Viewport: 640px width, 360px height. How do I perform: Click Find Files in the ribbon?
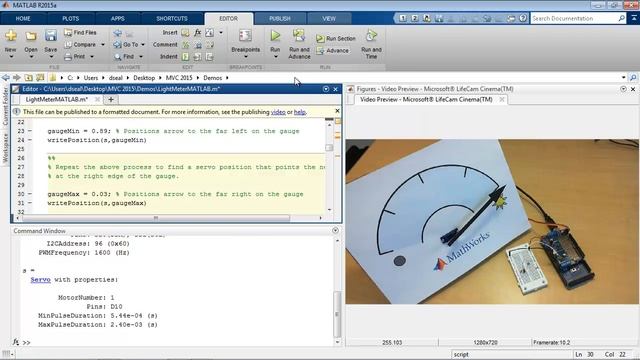pos(80,32)
